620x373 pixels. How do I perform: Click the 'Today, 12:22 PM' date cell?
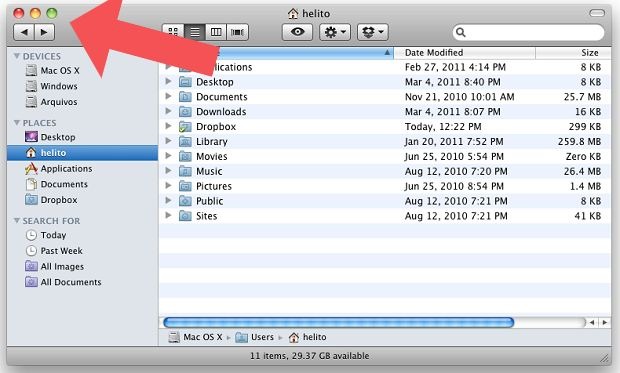point(443,127)
